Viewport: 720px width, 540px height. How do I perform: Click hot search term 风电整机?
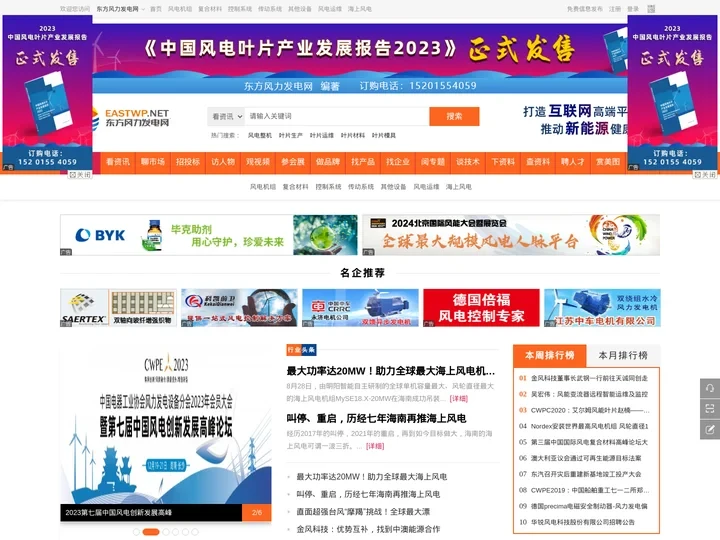[260, 135]
